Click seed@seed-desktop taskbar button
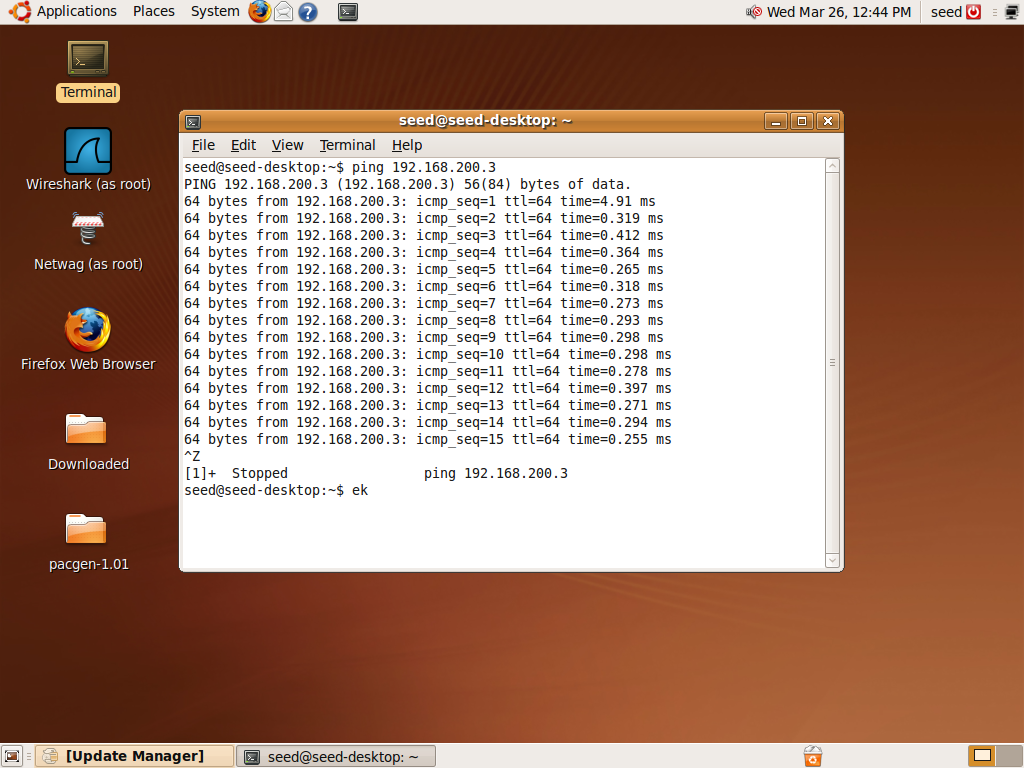 tap(336, 756)
